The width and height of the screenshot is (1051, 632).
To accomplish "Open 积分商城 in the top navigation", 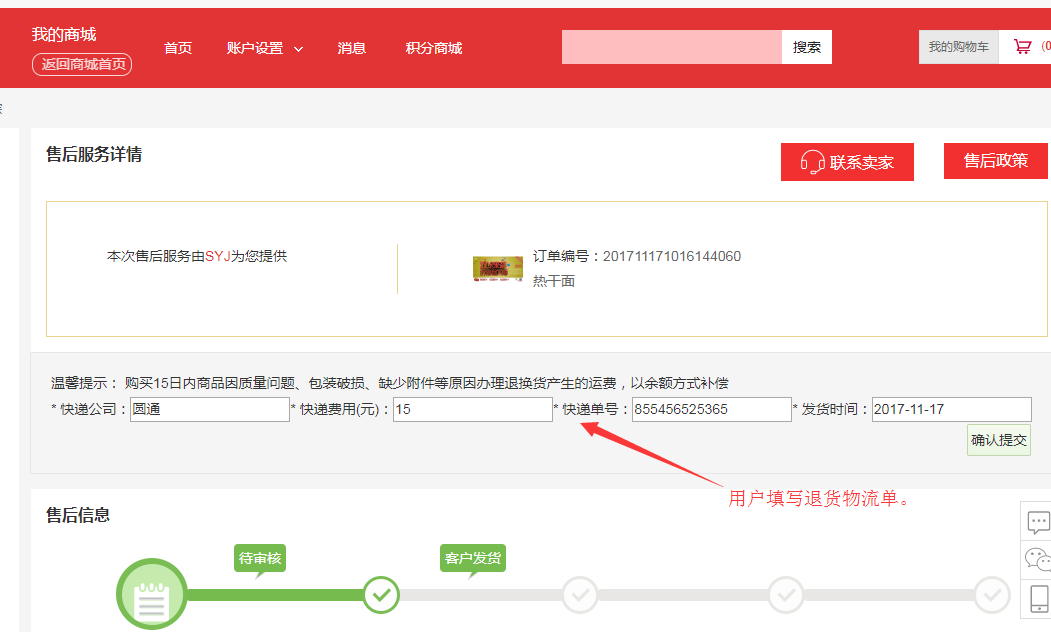I will coord(434,48).
